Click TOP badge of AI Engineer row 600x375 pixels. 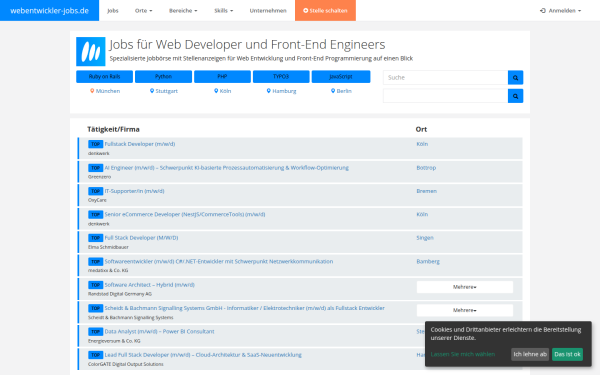tap(95, 168)
